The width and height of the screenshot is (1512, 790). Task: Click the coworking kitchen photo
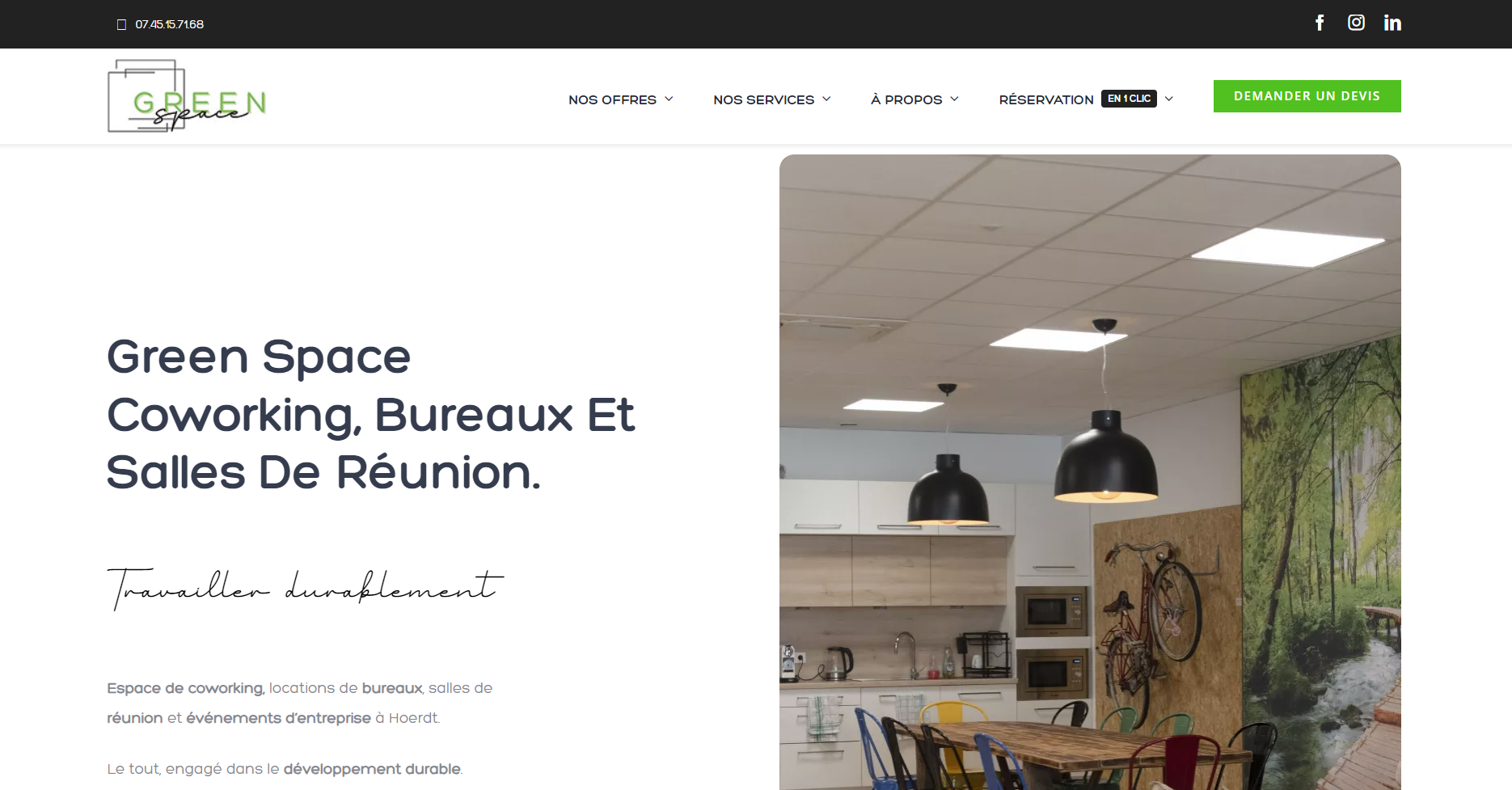[1090, 472]
